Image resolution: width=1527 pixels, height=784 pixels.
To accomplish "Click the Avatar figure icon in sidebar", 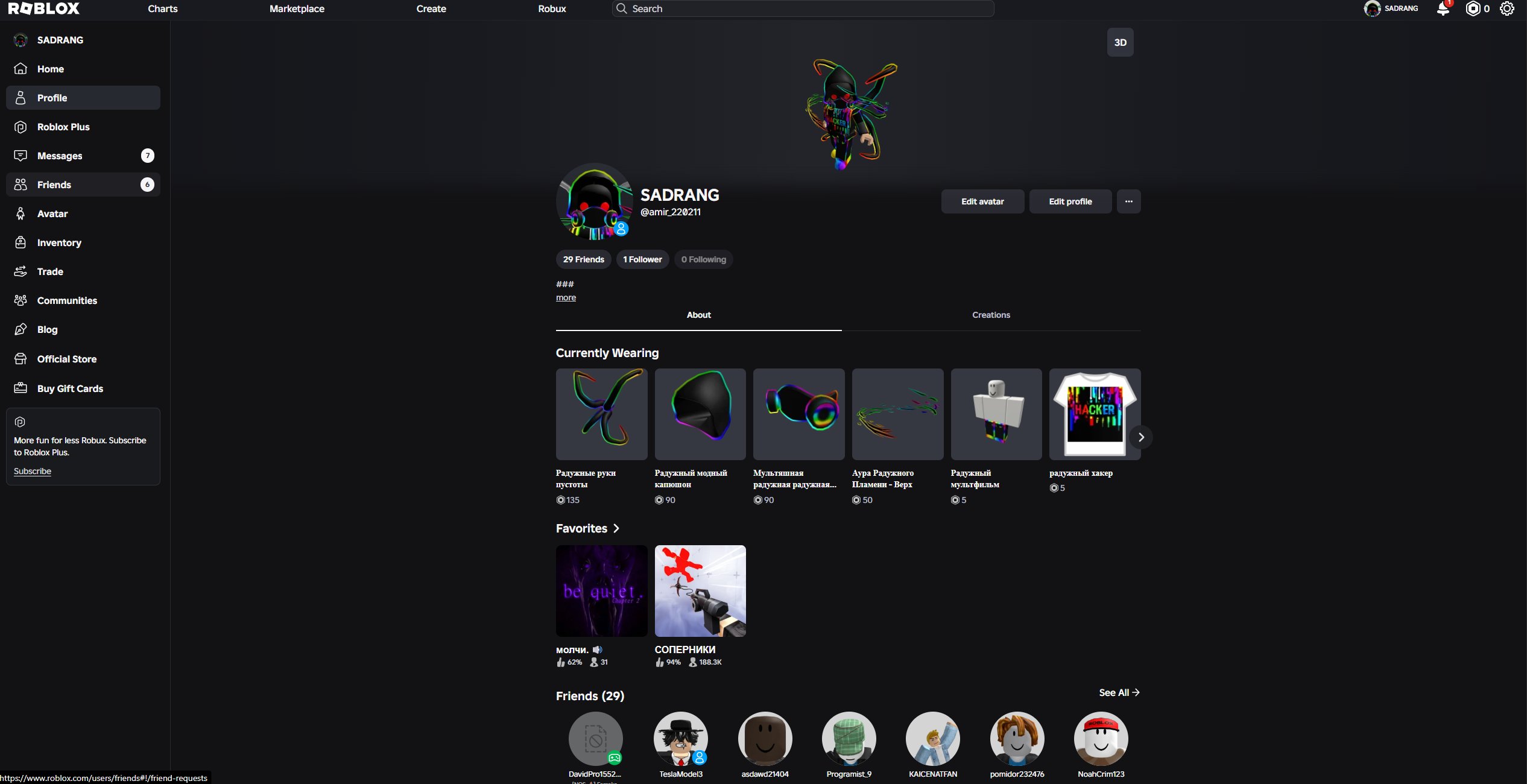I will pos(21,213).
